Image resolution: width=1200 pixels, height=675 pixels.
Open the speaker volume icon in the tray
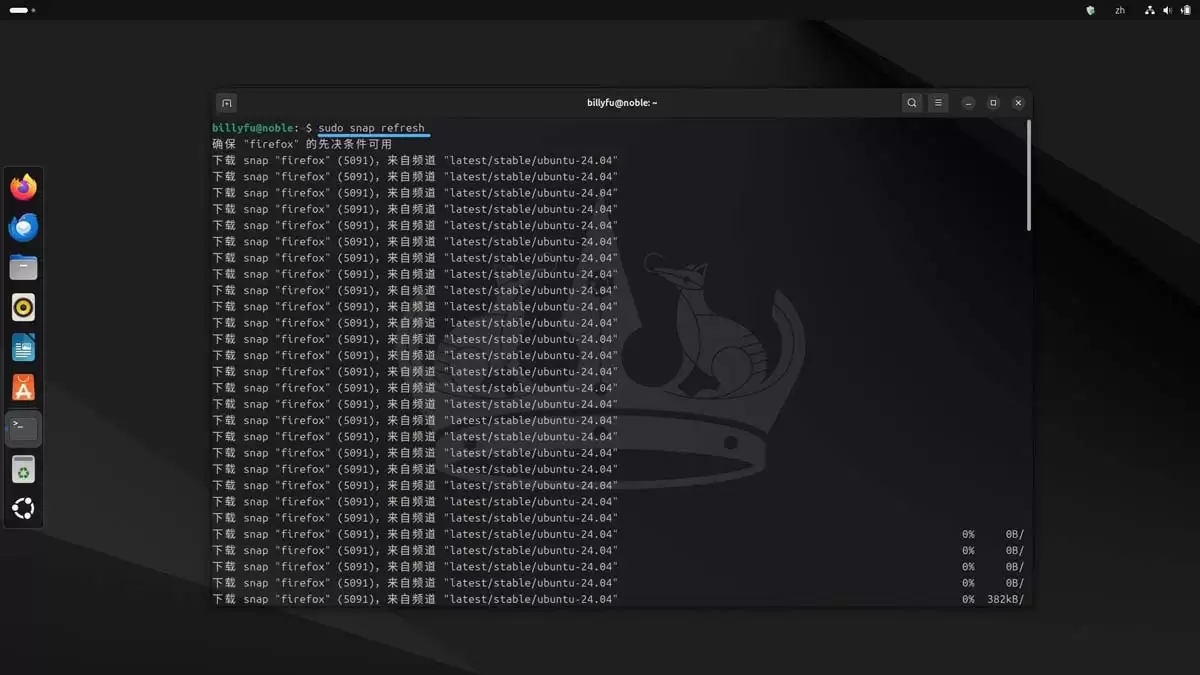pos(1168,10)
